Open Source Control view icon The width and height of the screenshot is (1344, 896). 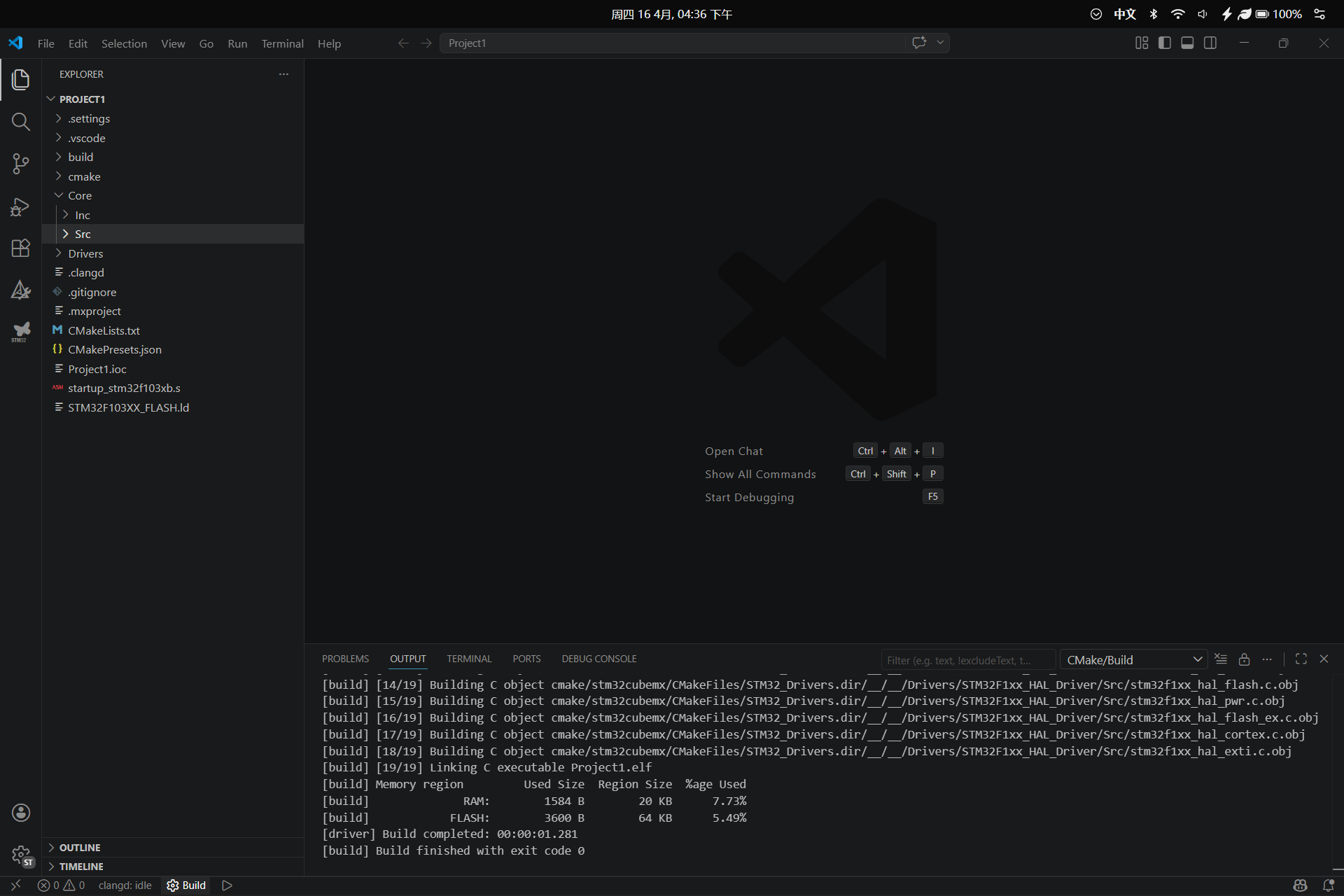click(x=21, y=164)
